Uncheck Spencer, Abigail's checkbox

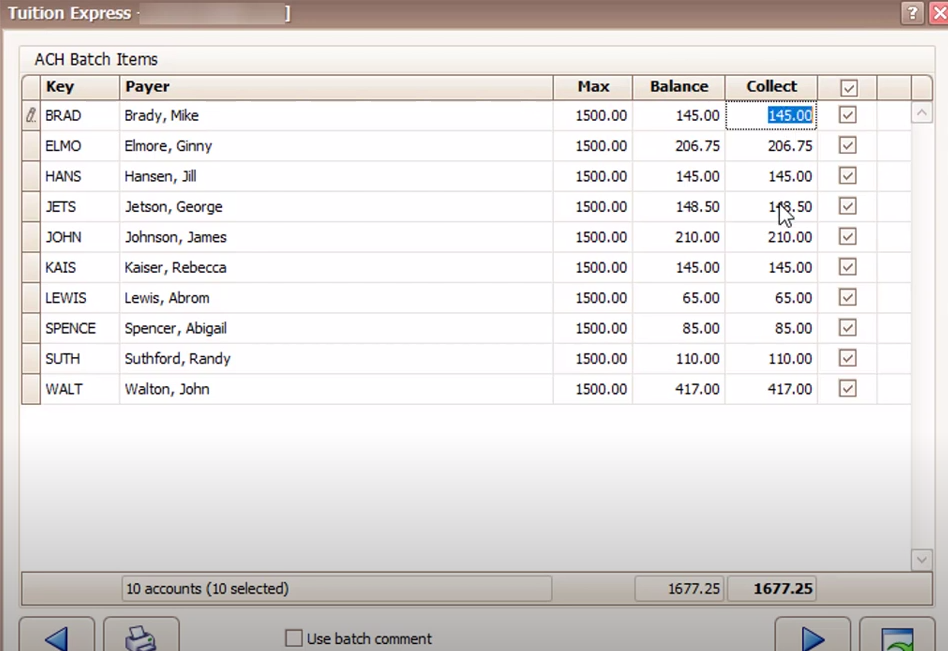coord(848,328)
